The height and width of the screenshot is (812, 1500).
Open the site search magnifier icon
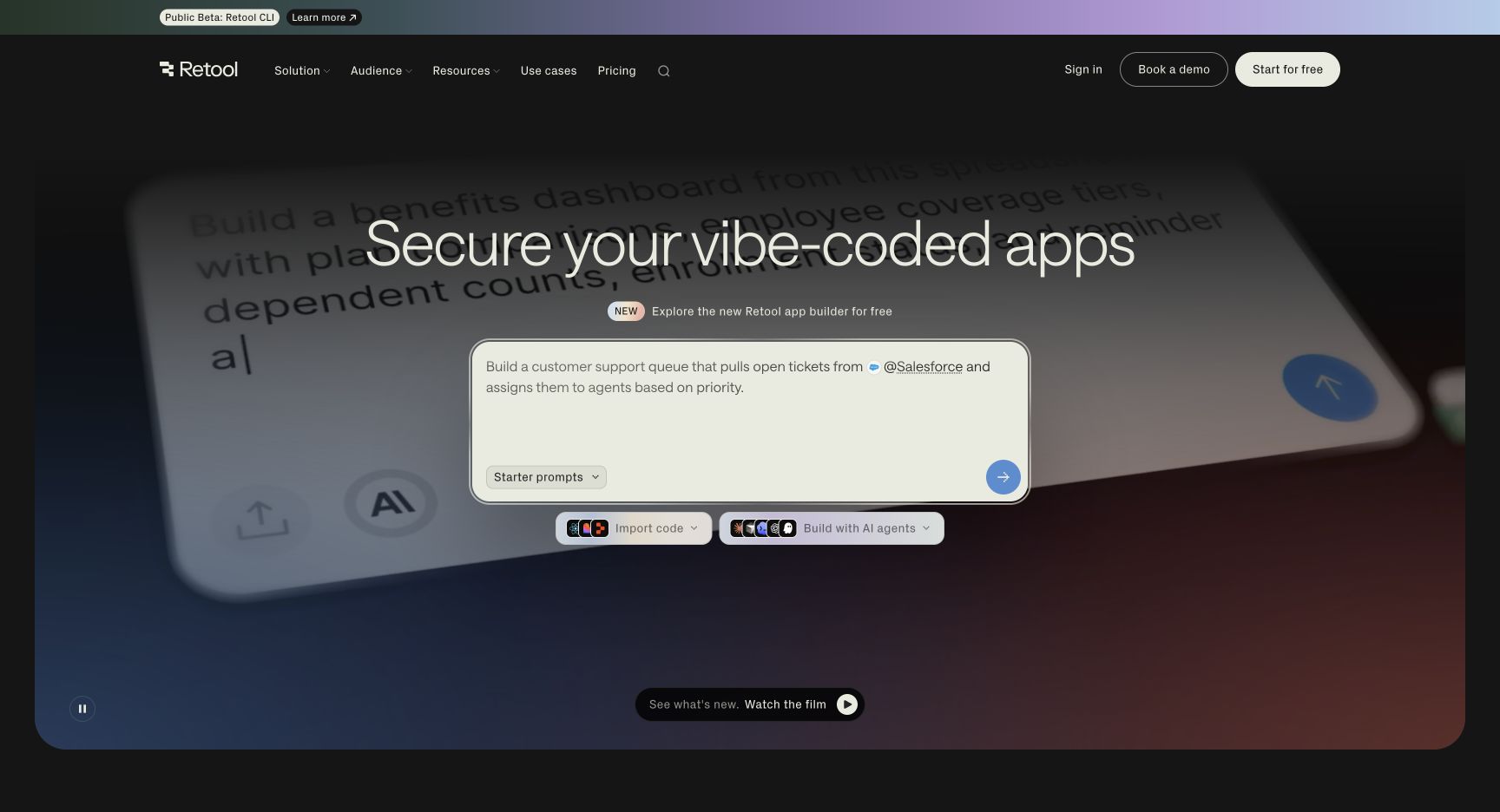[664, 71]
